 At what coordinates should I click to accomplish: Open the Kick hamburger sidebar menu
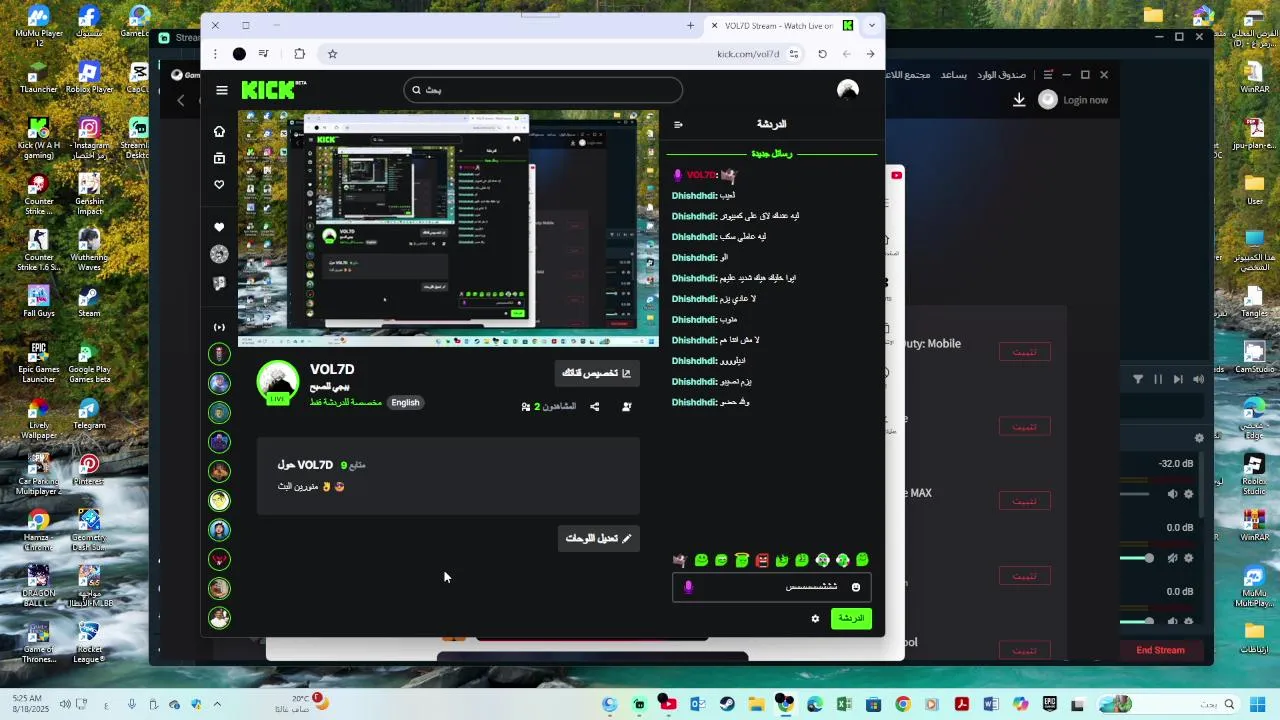point(222,90)
